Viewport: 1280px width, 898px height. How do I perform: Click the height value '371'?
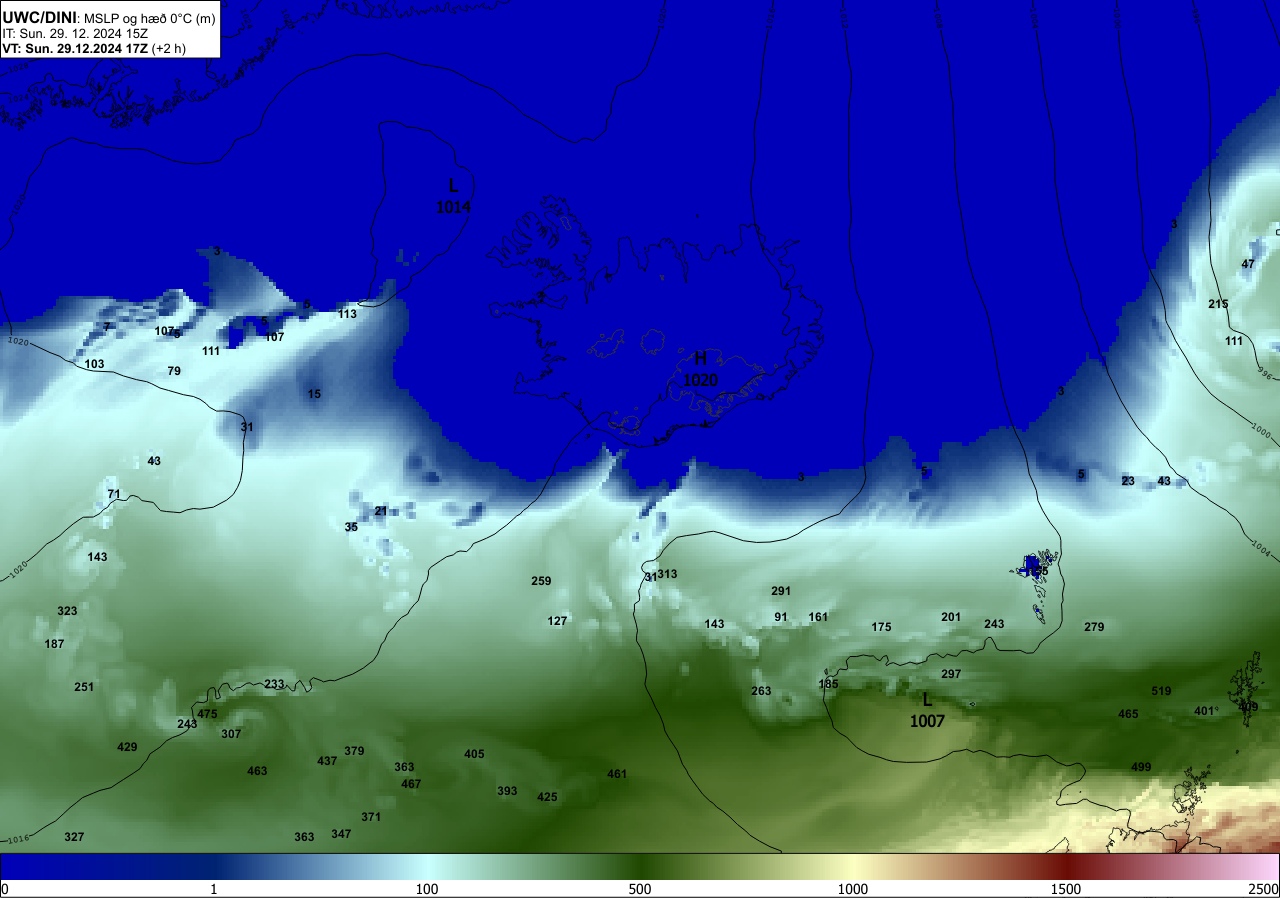pos(371,817)
